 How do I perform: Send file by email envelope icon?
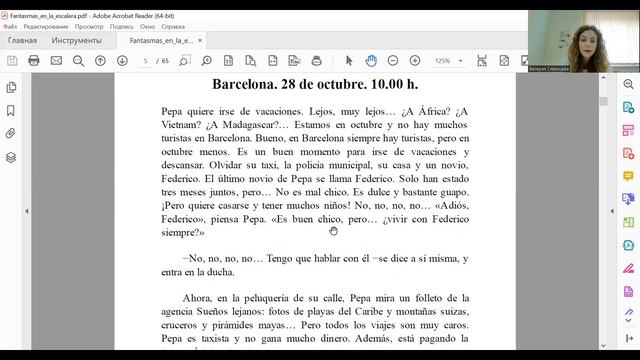click(56, 61)
